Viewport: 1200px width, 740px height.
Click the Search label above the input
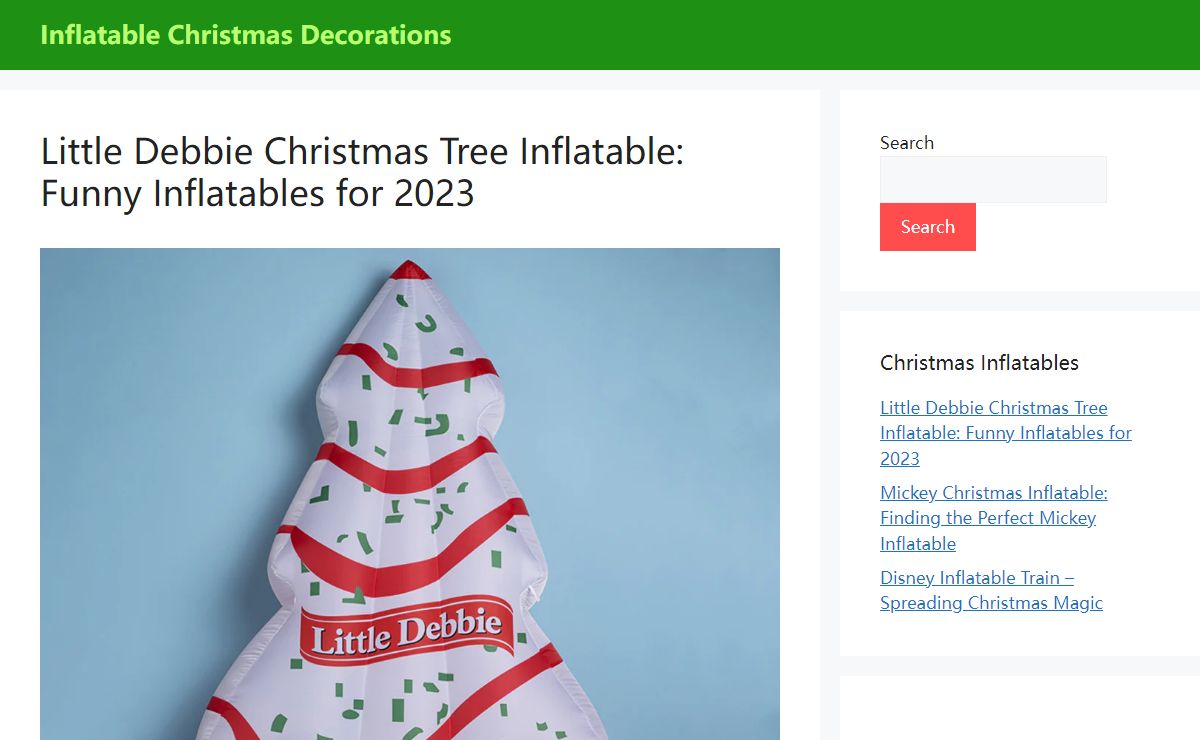[x=906, y=143]
